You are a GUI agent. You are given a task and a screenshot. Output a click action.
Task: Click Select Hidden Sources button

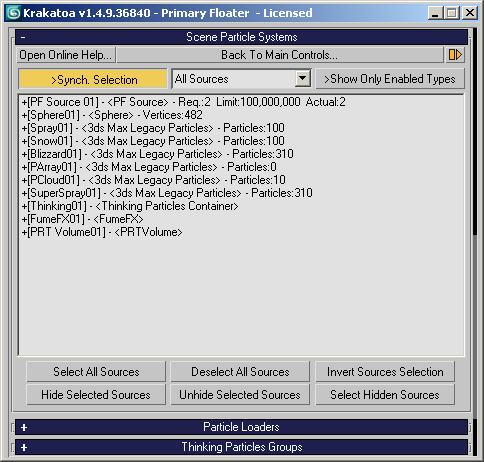click(x=385, y=395)
